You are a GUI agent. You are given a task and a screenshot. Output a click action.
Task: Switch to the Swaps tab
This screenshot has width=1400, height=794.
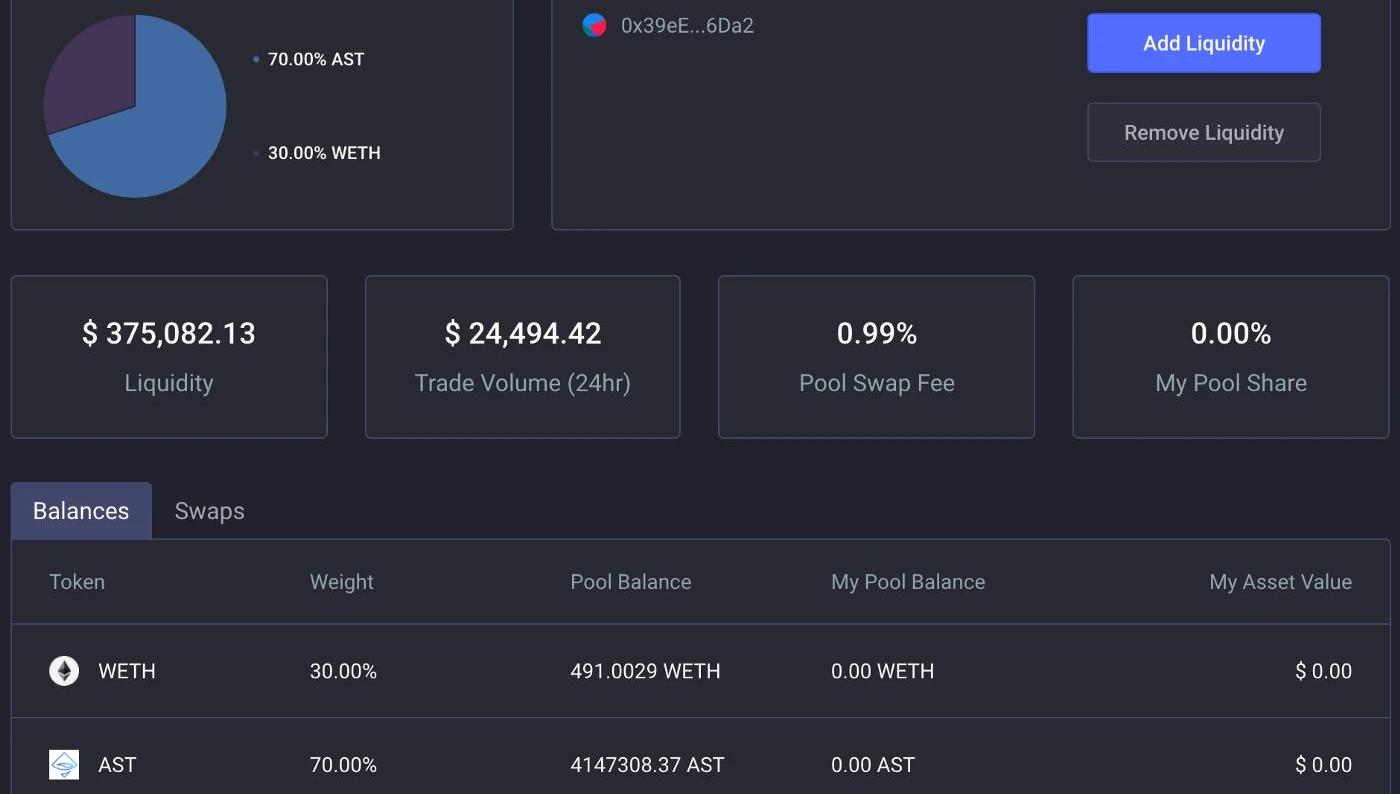click(x=209, y=511)
